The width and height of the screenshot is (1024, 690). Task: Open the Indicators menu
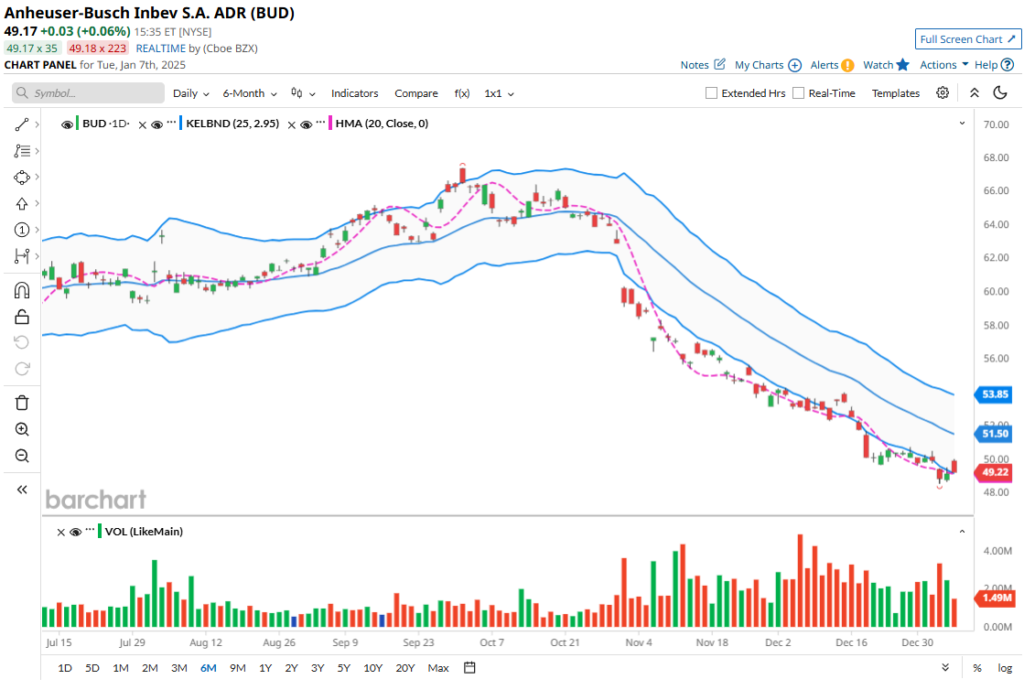[x=355, y=93]
